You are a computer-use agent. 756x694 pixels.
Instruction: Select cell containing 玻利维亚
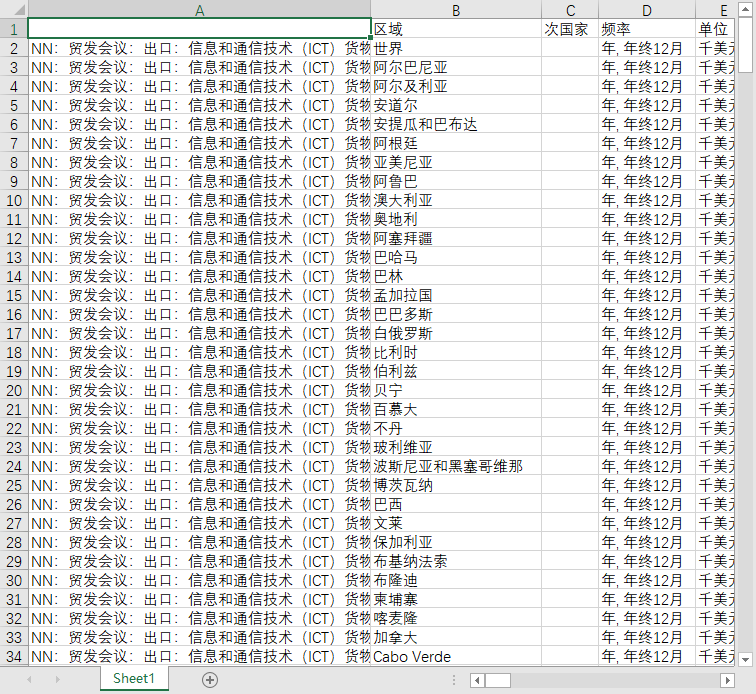point(456,447)
